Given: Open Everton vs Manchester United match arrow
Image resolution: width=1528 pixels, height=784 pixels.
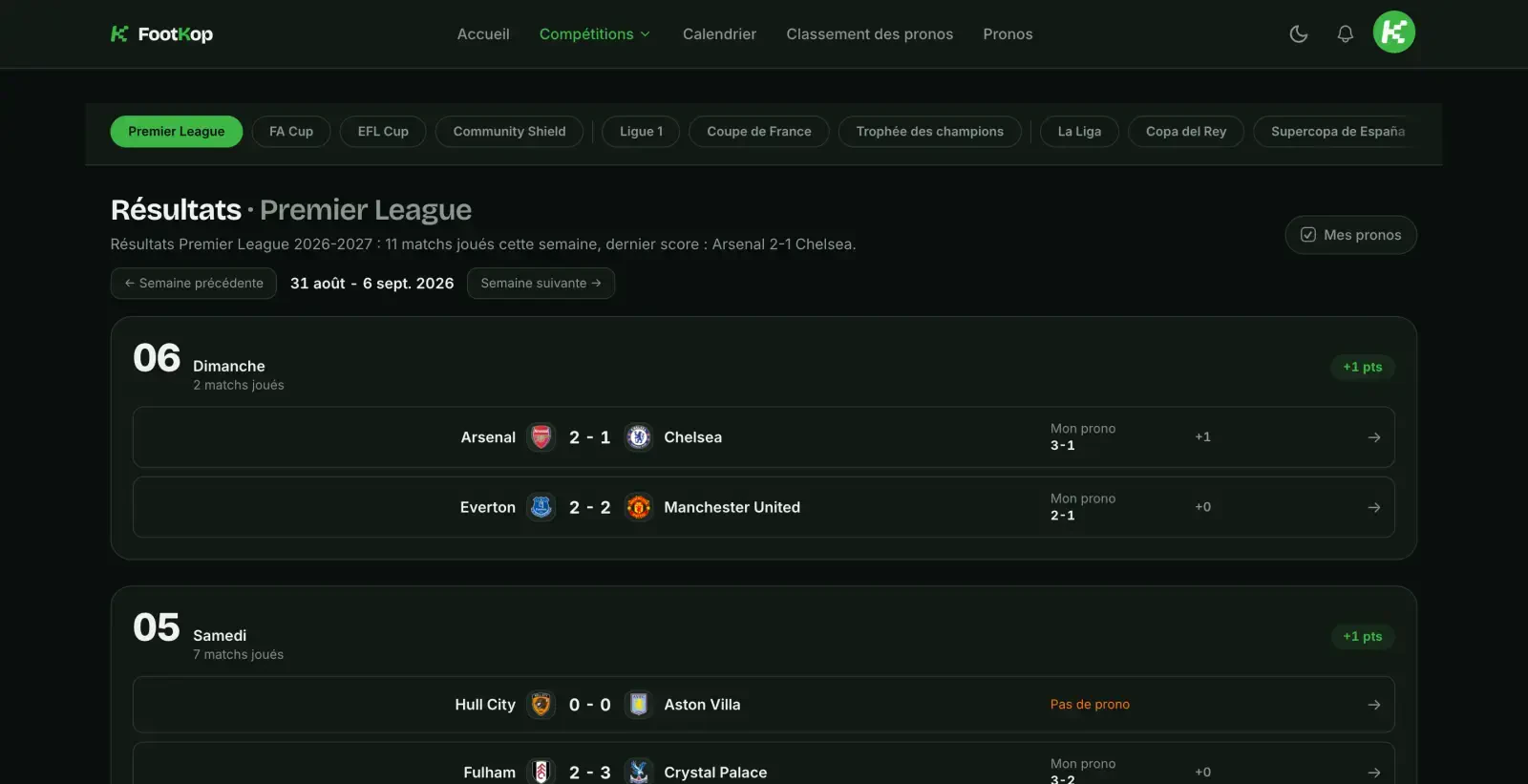Looking at the screenshot, I should [1374, 507].
